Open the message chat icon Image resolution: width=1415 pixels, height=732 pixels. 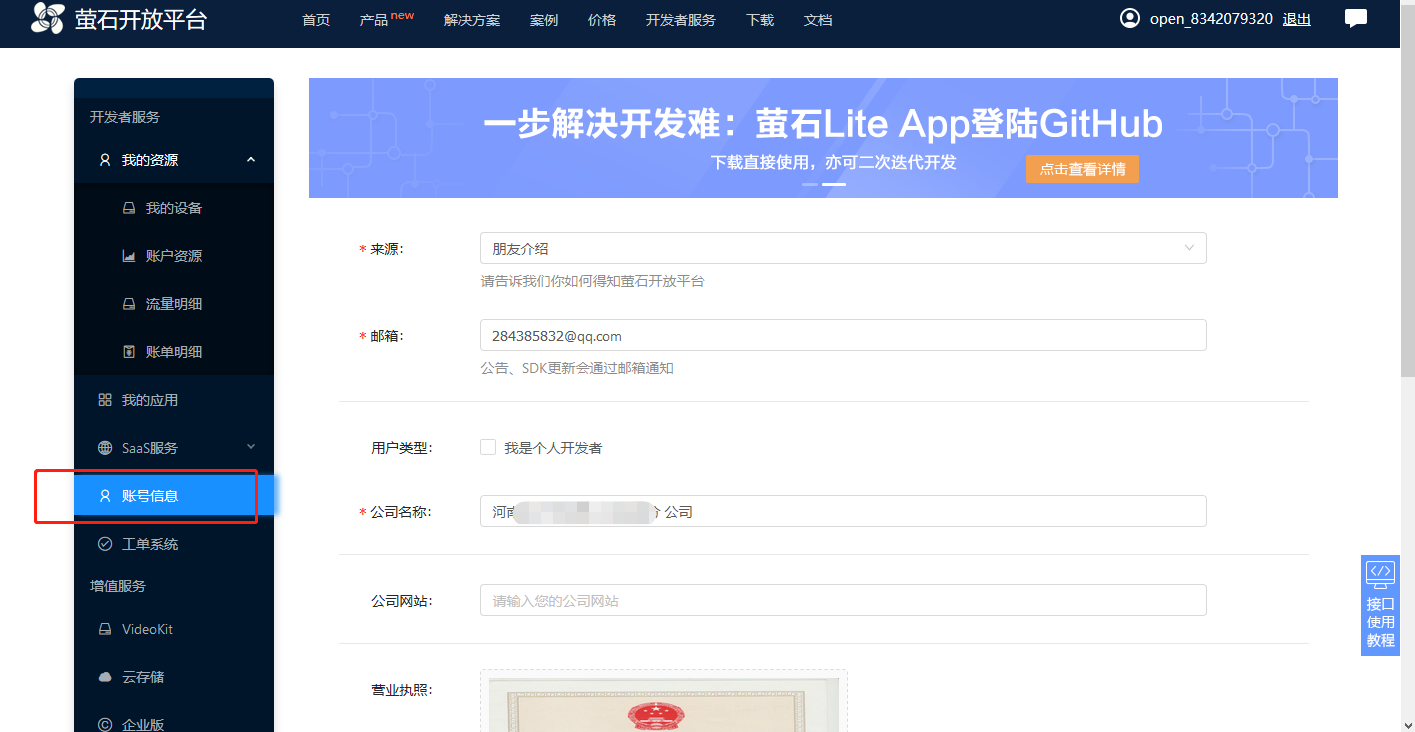click(x=1355, y=18)
